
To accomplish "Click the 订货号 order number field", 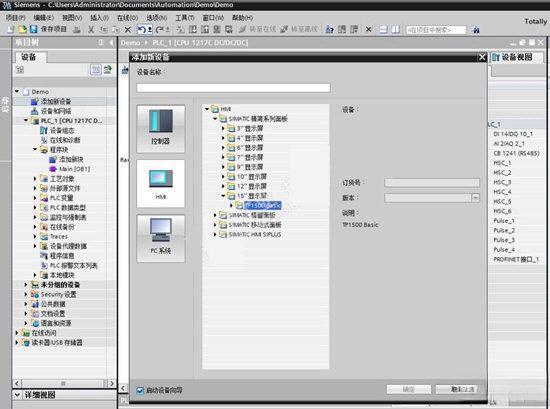I will coord(432,183).
